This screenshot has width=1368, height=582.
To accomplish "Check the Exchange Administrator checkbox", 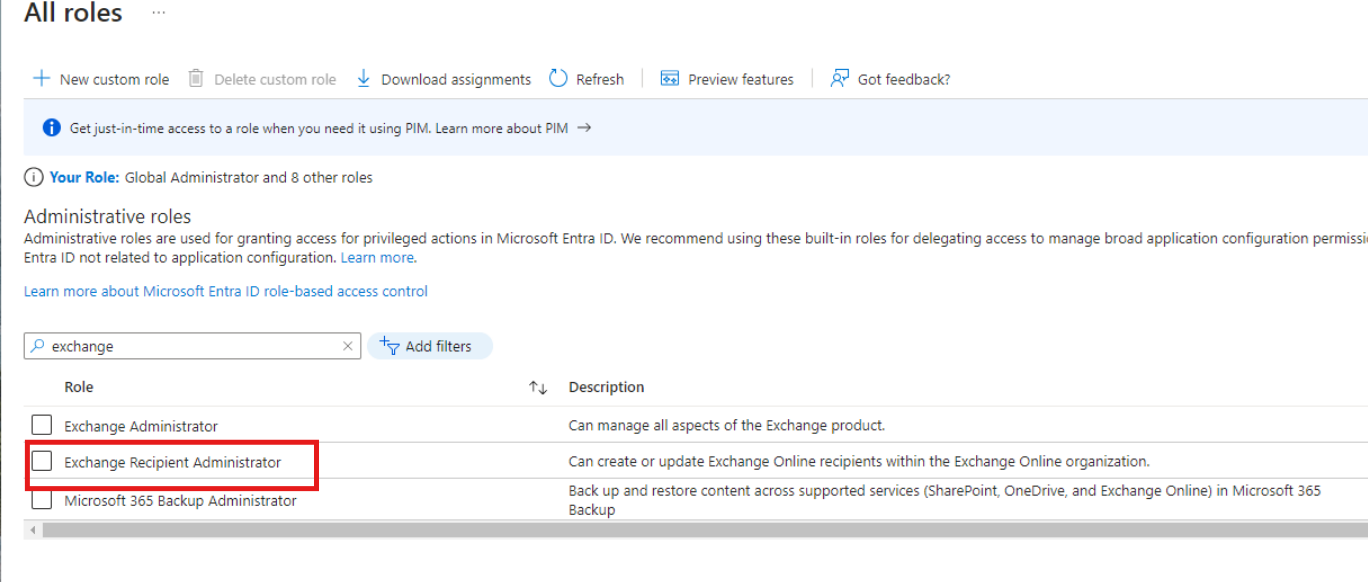I will (x=41, y=424).
